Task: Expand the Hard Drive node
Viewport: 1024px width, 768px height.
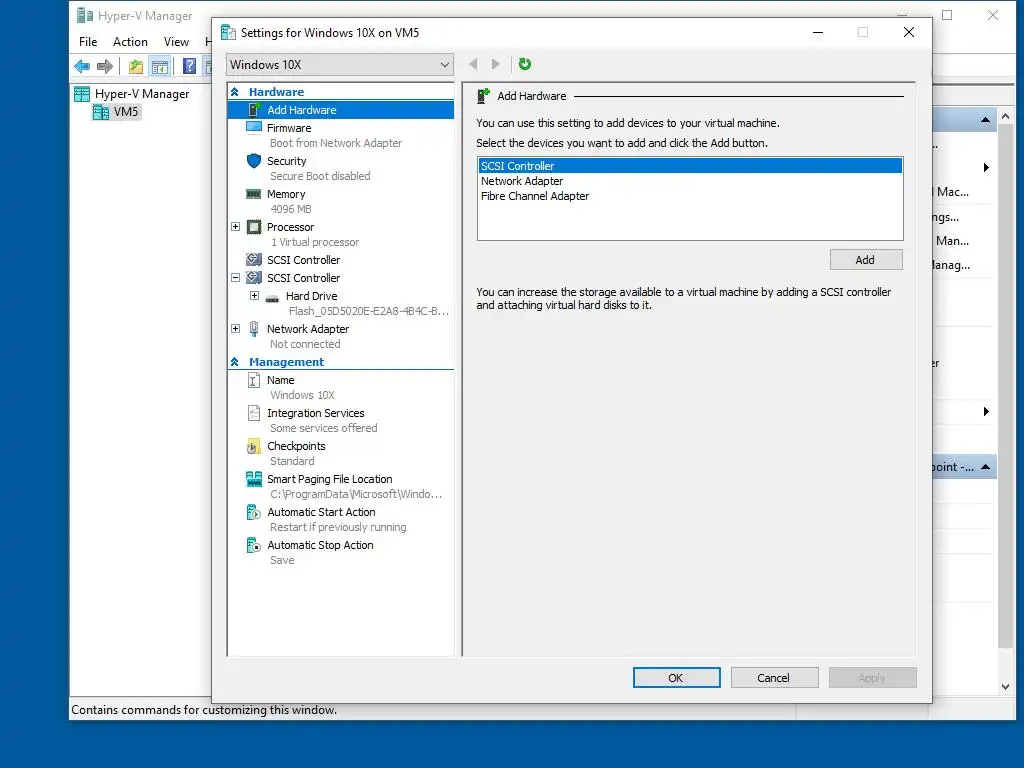Action: [255, 296]
